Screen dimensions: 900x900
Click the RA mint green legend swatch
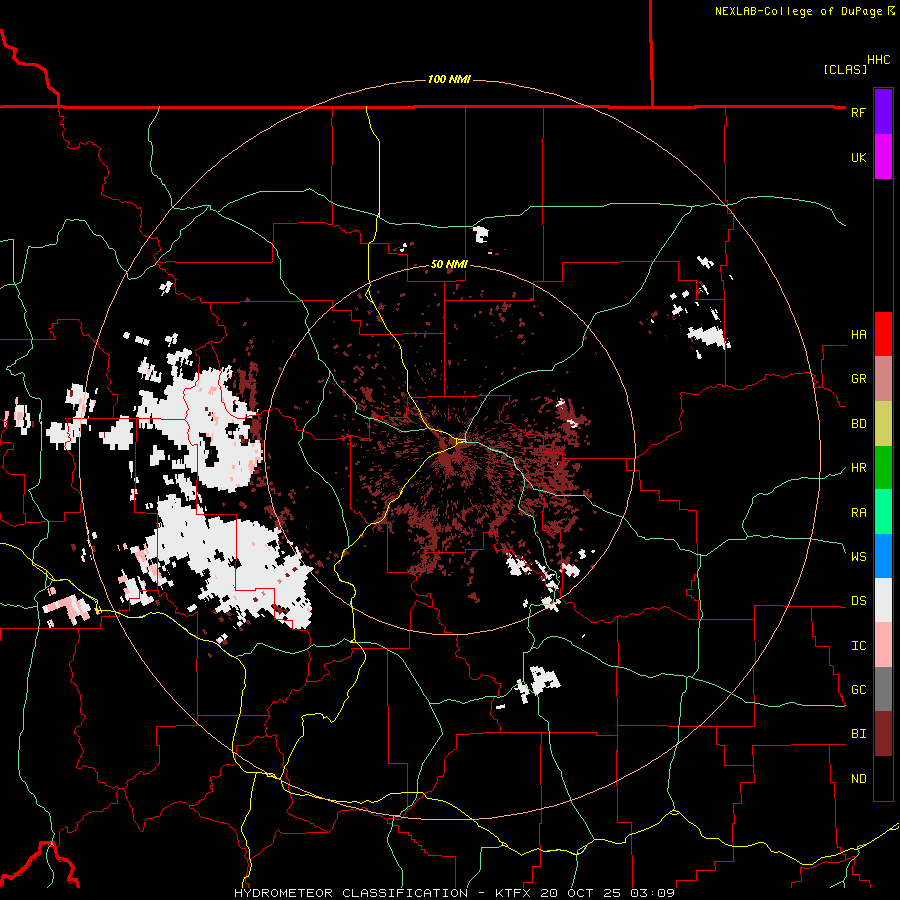(883, 512)
